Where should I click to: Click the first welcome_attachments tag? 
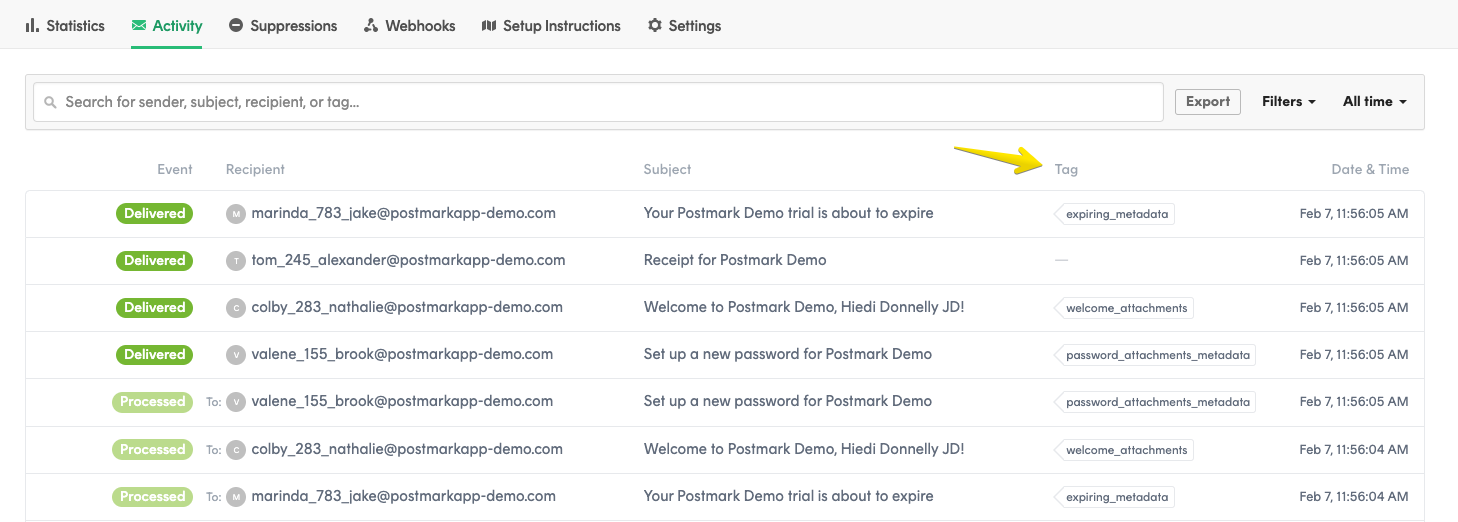[x=1126, y=308]
